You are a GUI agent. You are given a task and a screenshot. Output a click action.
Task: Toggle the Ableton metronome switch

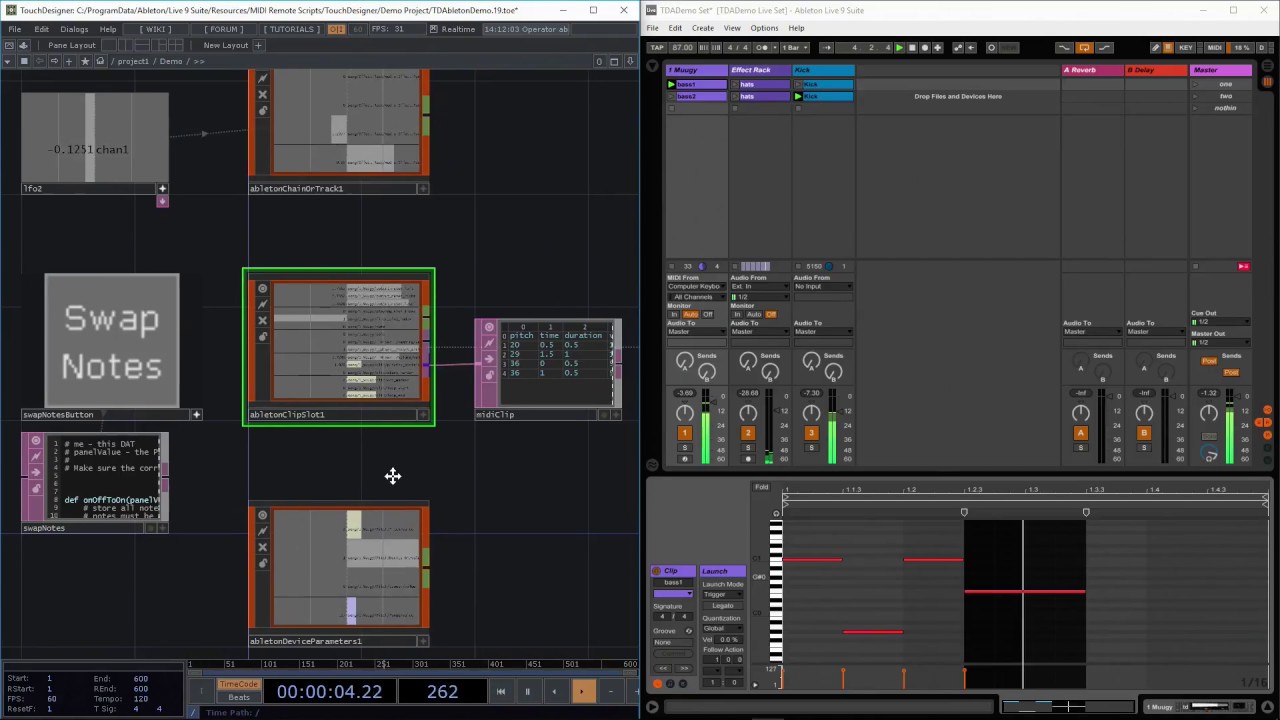point(761,48)
